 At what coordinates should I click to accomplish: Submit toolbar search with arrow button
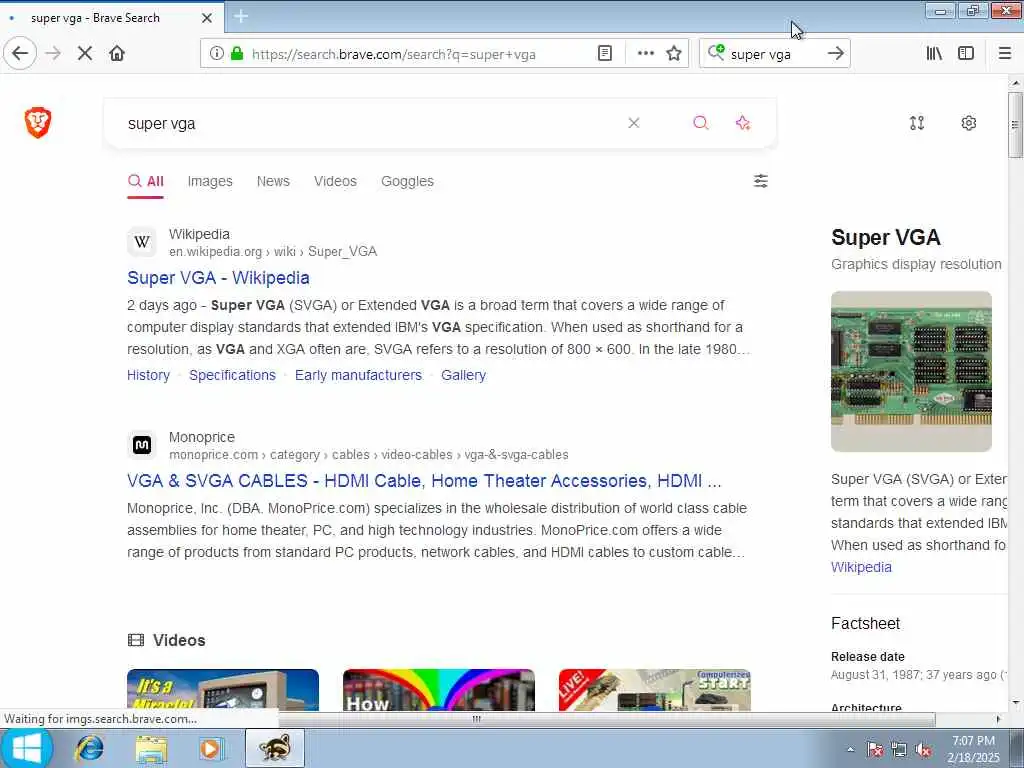click(x=835, y=53)
